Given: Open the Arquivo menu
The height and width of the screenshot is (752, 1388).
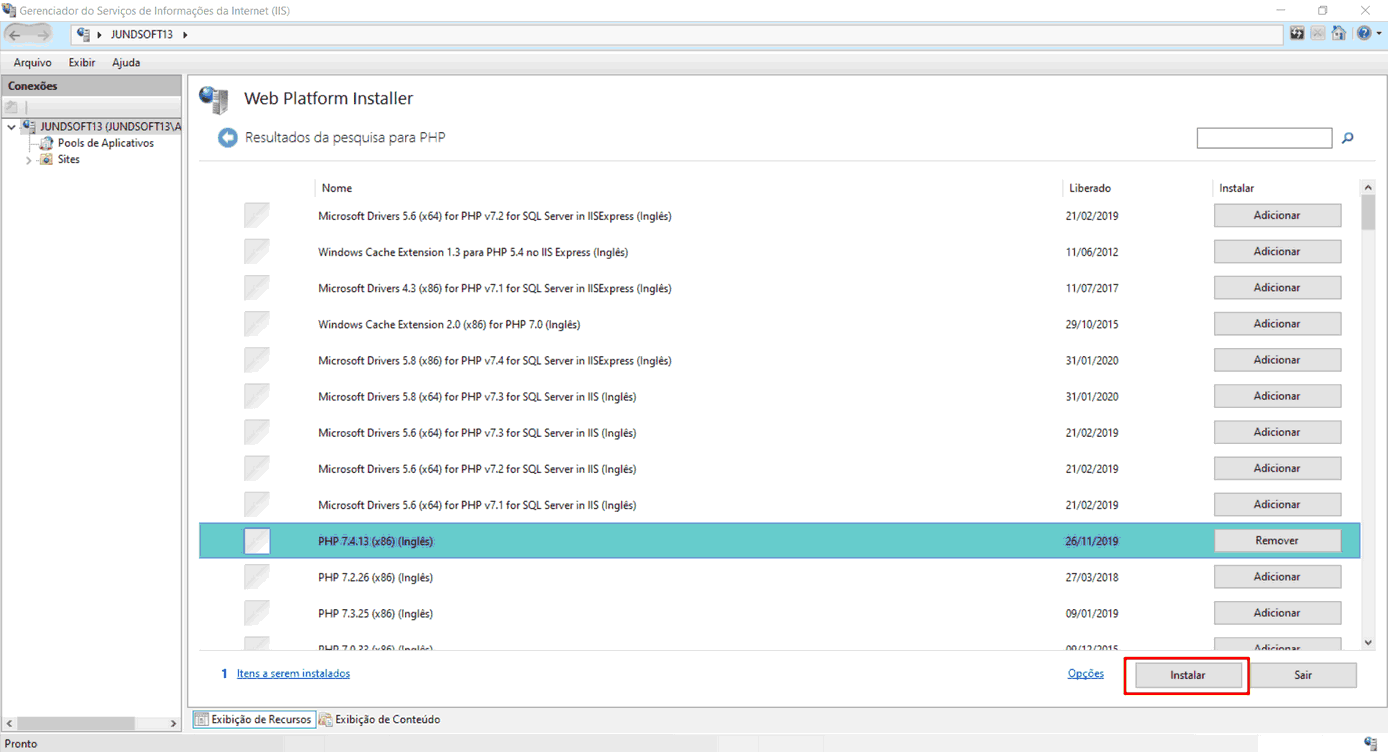Looking at the screenshot, I should [33, 62].
